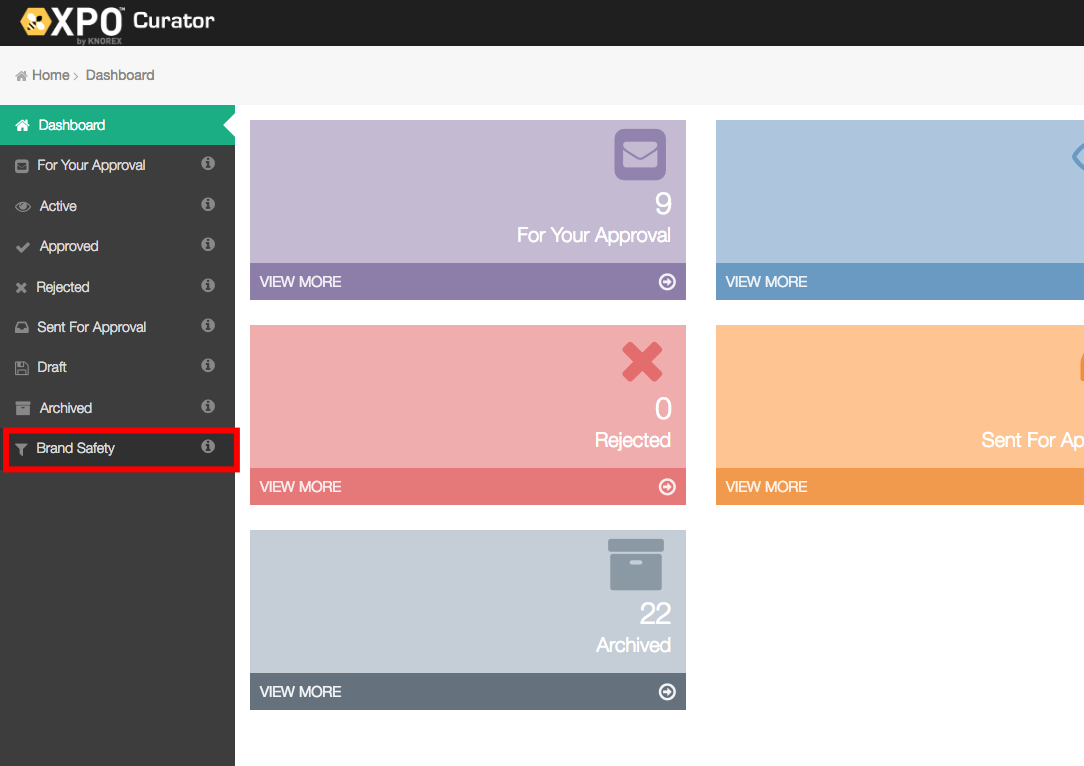Click the arrow icon in Rejected card footer

click(667, 487)
